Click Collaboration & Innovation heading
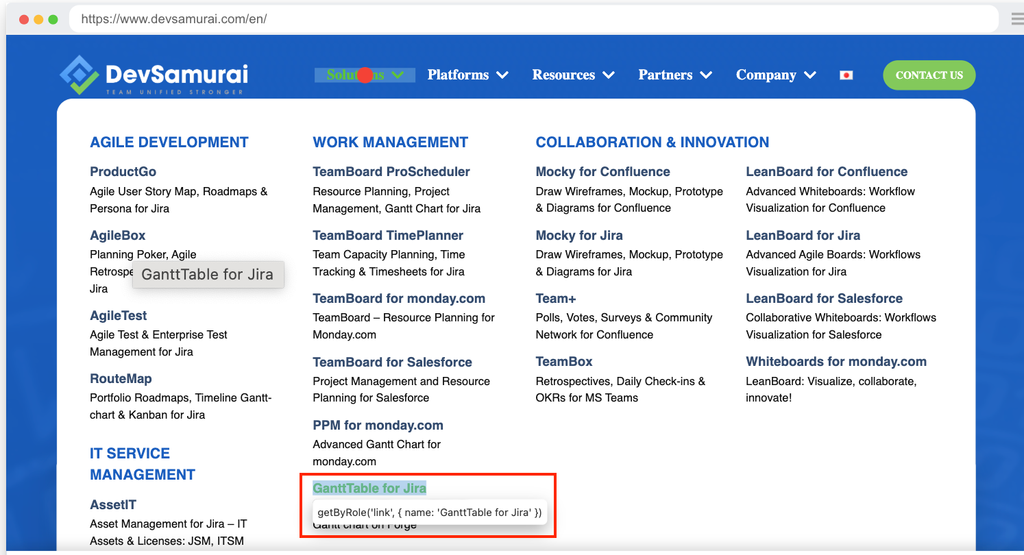 (652, 142)
